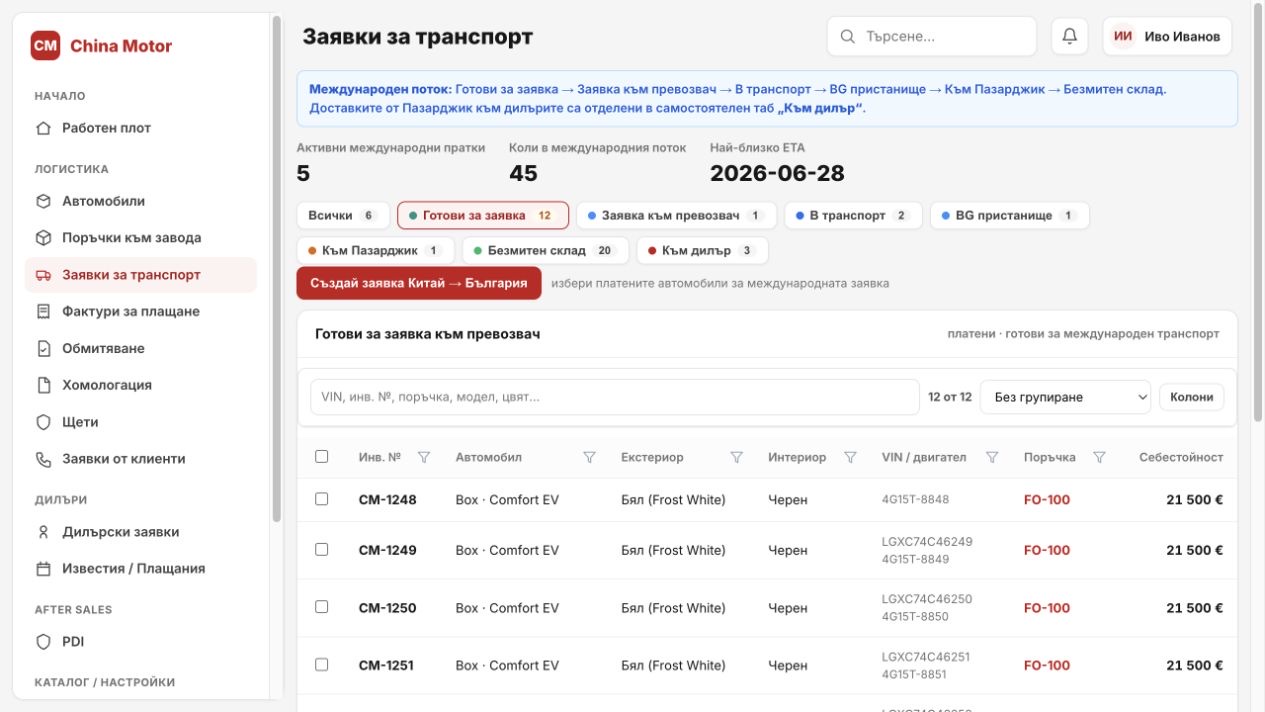1265x712 pixels.
Task: Click Бял (Frost White) in CM-1249 row
Action: [x=673, y=550]
